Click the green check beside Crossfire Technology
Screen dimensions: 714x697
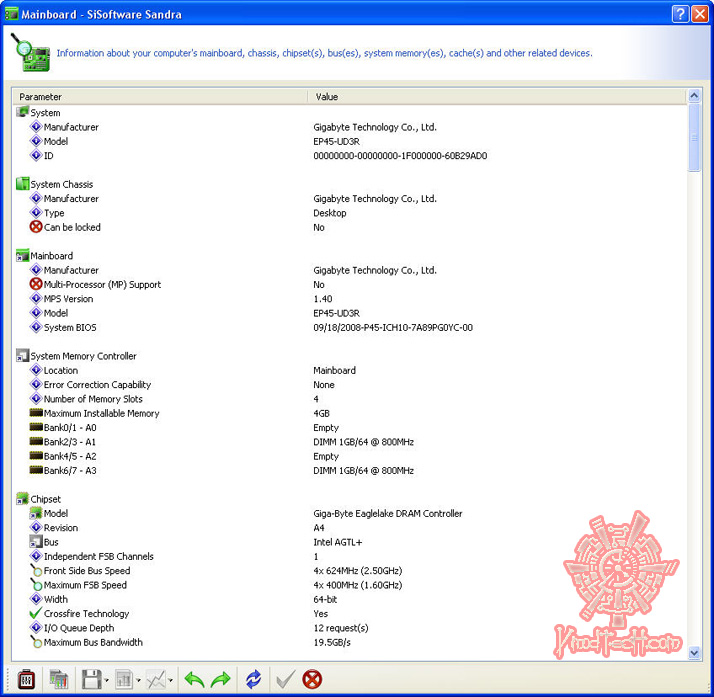coord(36,613)
